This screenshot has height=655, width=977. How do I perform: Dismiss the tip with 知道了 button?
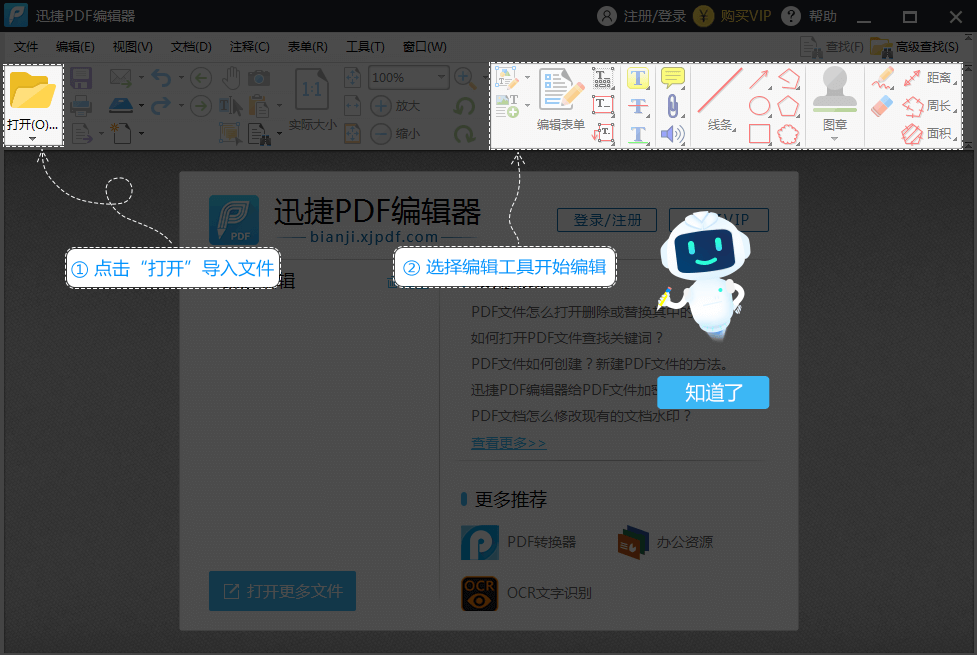click(x=712, y=392)
